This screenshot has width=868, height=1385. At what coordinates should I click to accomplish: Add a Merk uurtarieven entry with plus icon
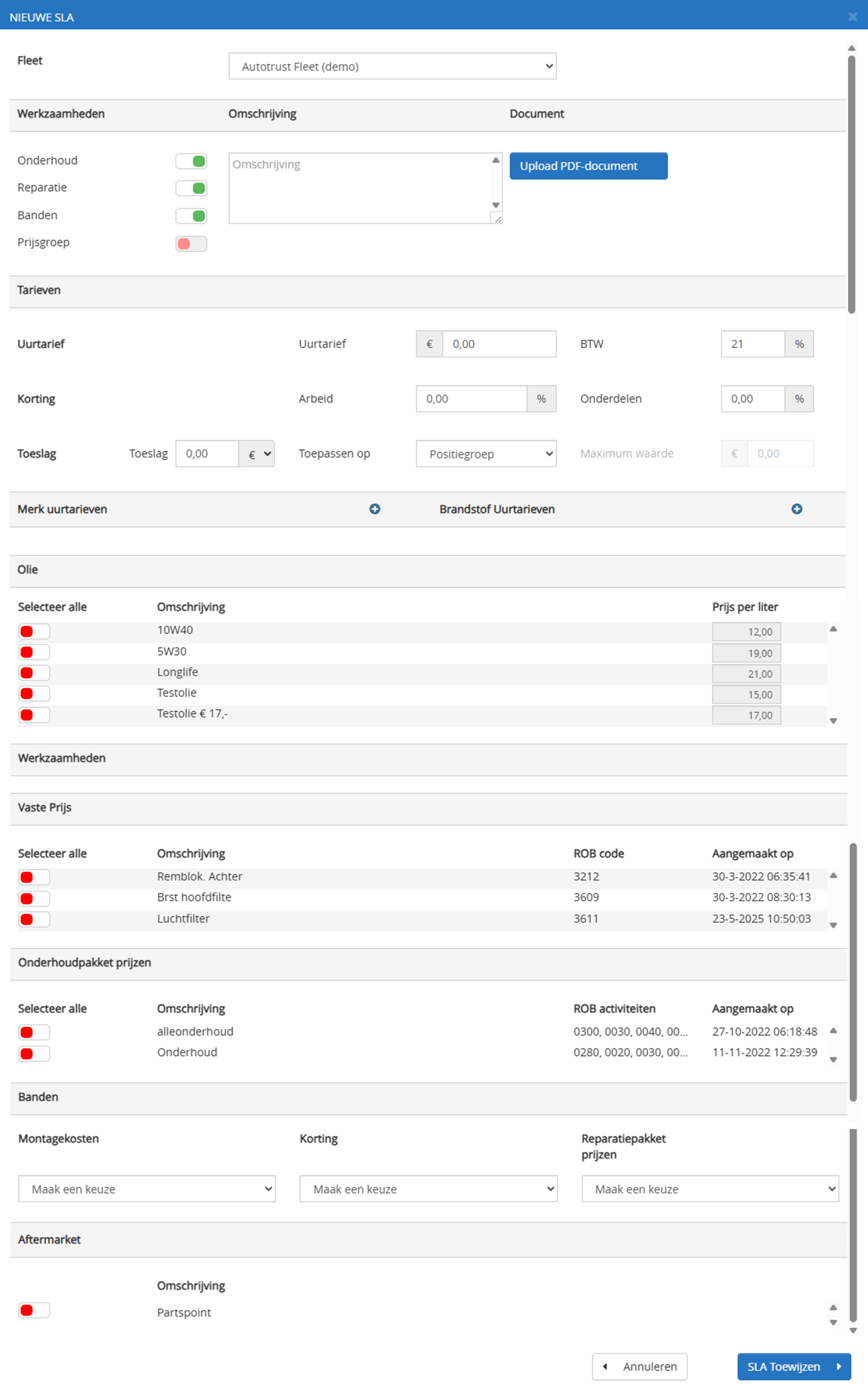(x=374, y=509)
